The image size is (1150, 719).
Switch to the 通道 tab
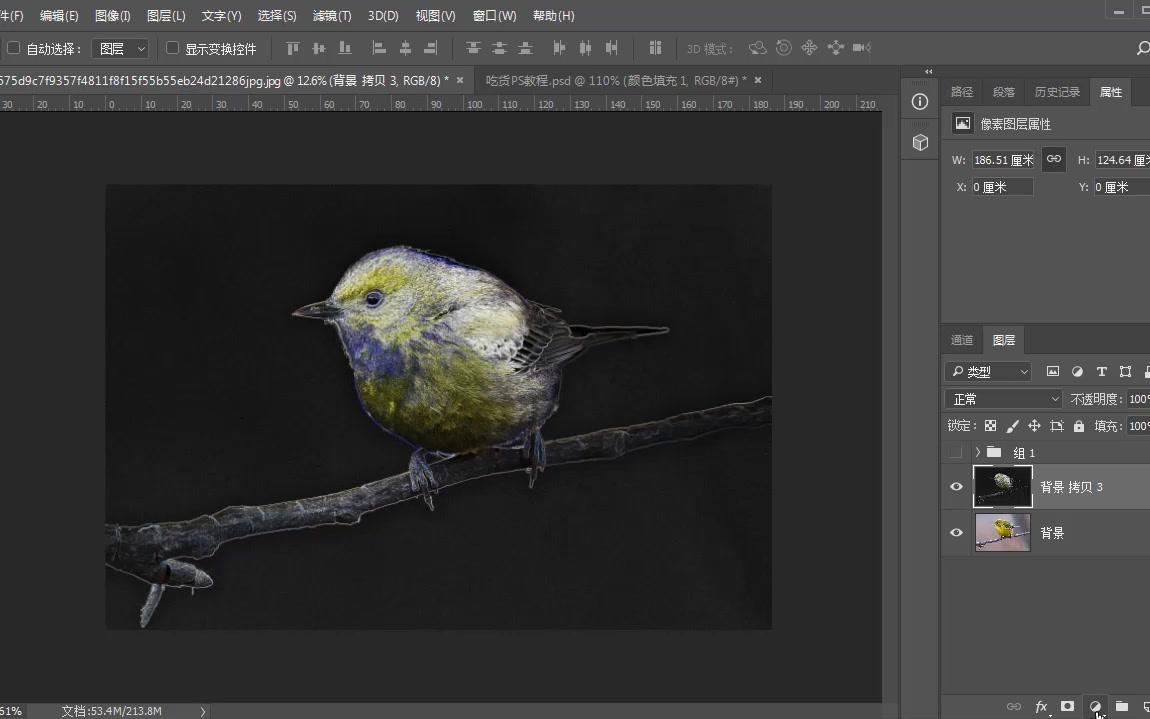961,340
